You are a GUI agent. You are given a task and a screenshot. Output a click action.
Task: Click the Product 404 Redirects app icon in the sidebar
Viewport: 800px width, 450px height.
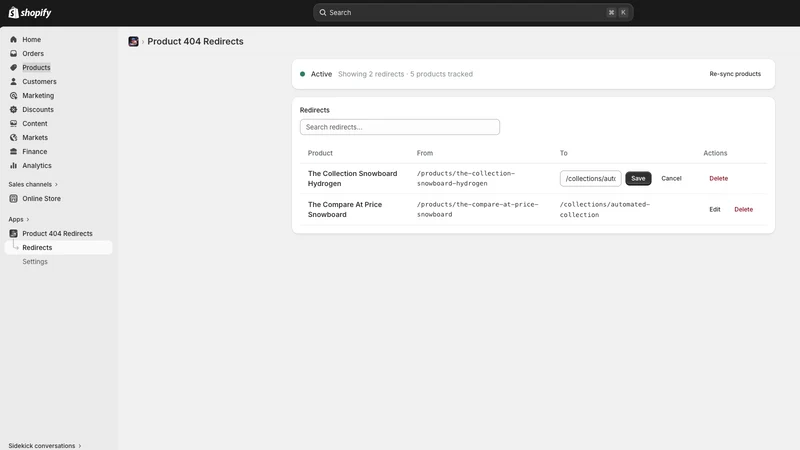coord(13,233)
